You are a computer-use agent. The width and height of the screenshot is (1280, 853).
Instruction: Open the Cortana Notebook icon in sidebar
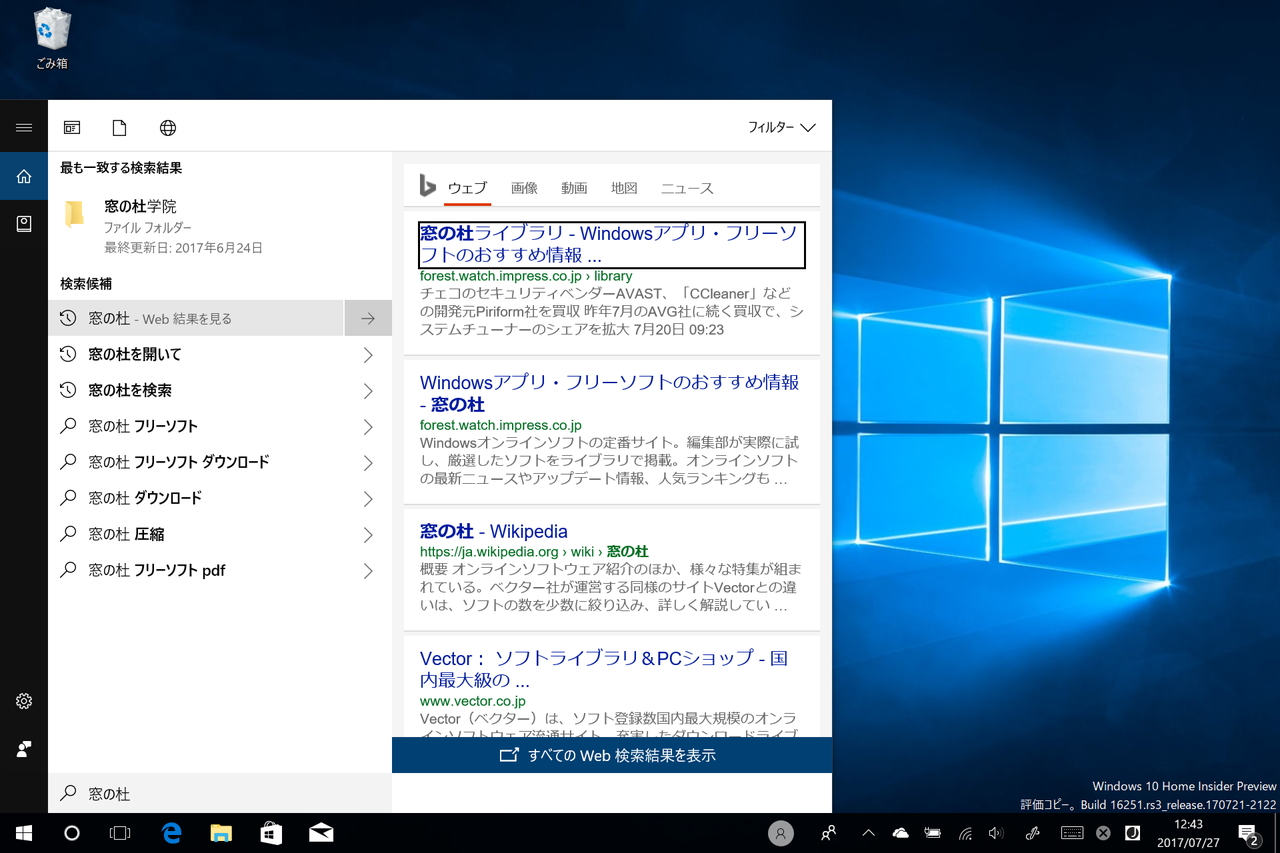24,223
